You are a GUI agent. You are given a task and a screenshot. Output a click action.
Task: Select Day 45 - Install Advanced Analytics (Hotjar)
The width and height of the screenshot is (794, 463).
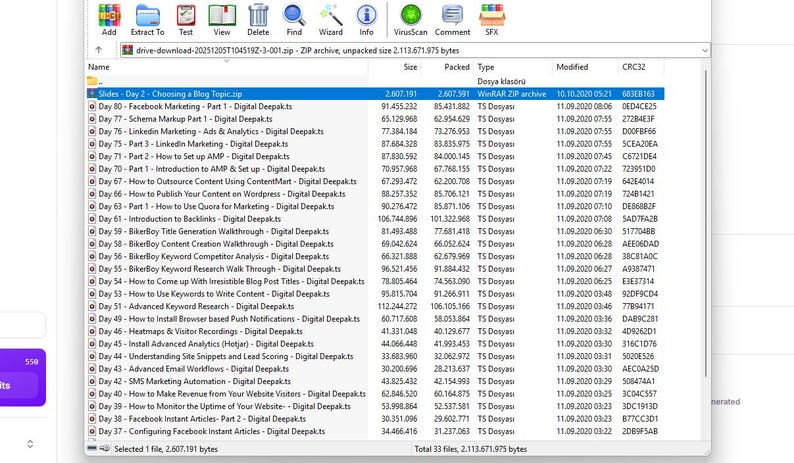(375, 344)
